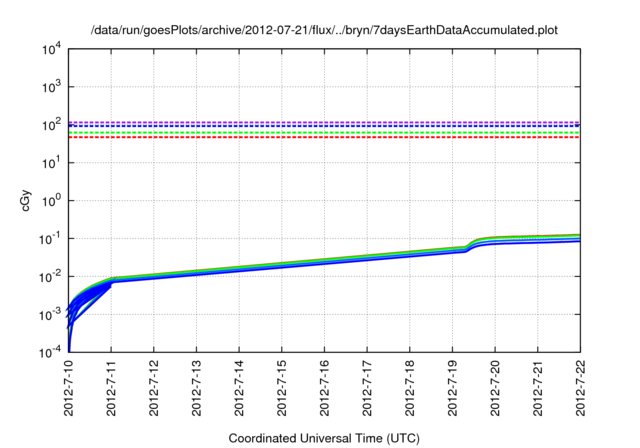The height and width of the screenshot is (448, 640).
Task: Click the 10^-3 y-axis tick label
Action: pos(50,315)
